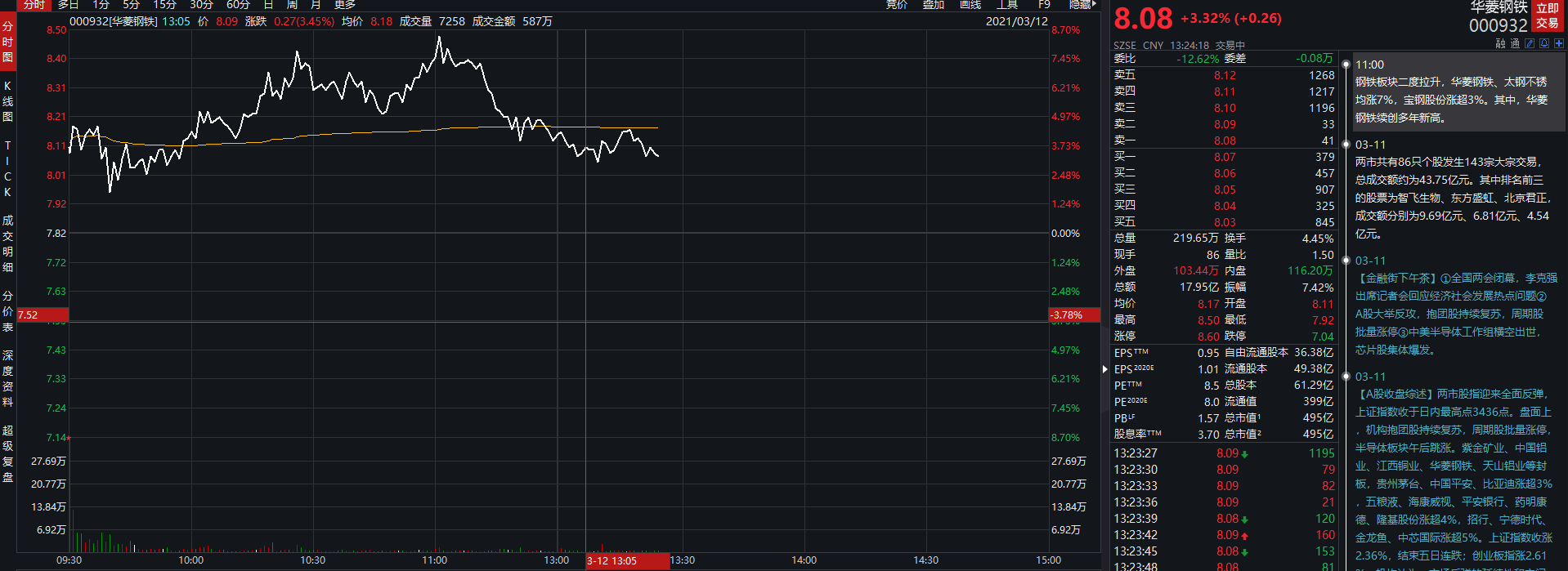Open the 更多 period options
Image resolution: width=1568 pixels, height=571 pixels.
344,5
